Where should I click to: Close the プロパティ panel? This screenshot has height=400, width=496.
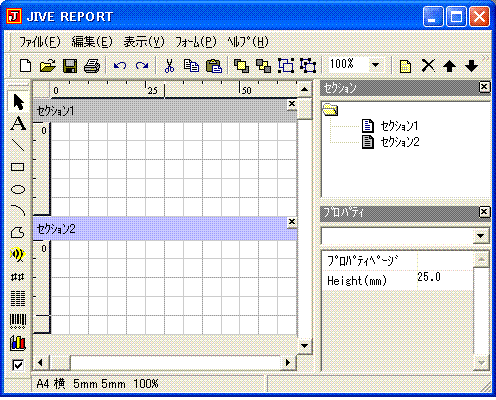[x=484, y=212]
